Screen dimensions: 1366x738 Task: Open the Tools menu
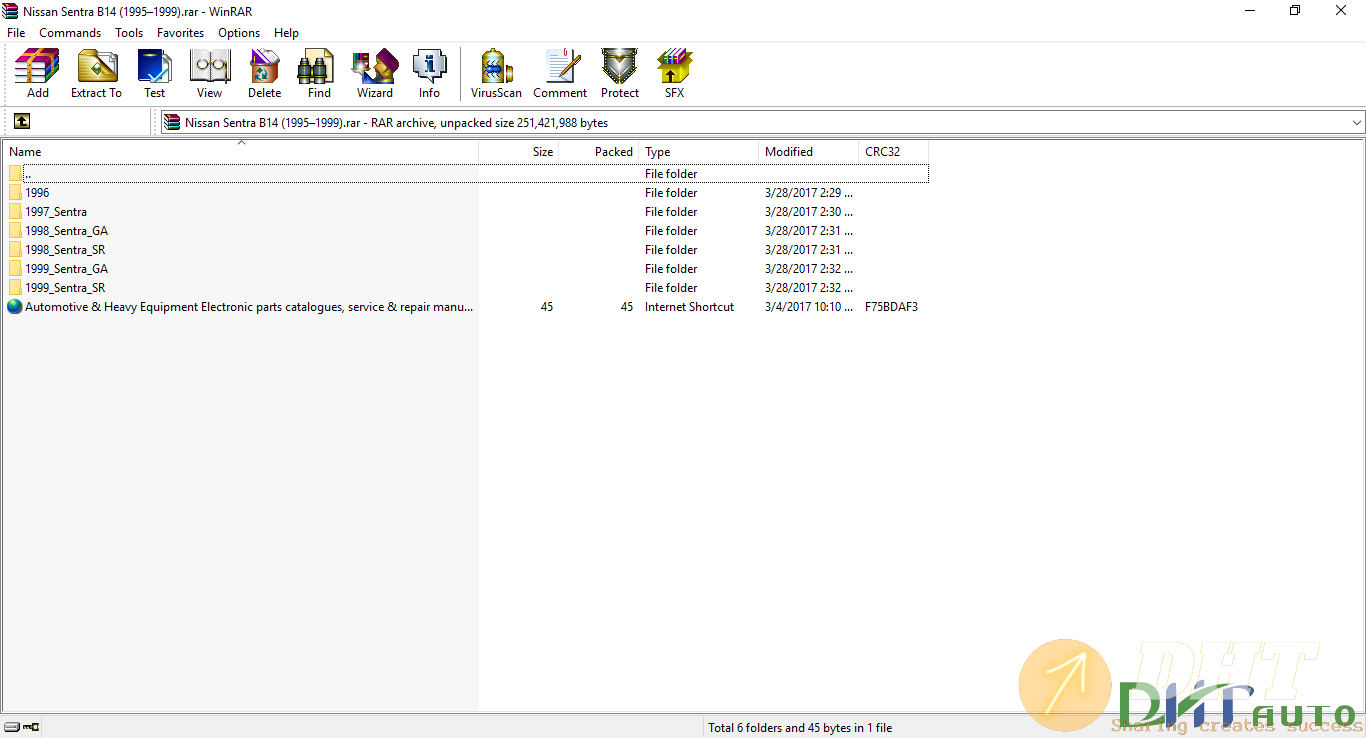[x=129, y=33]
